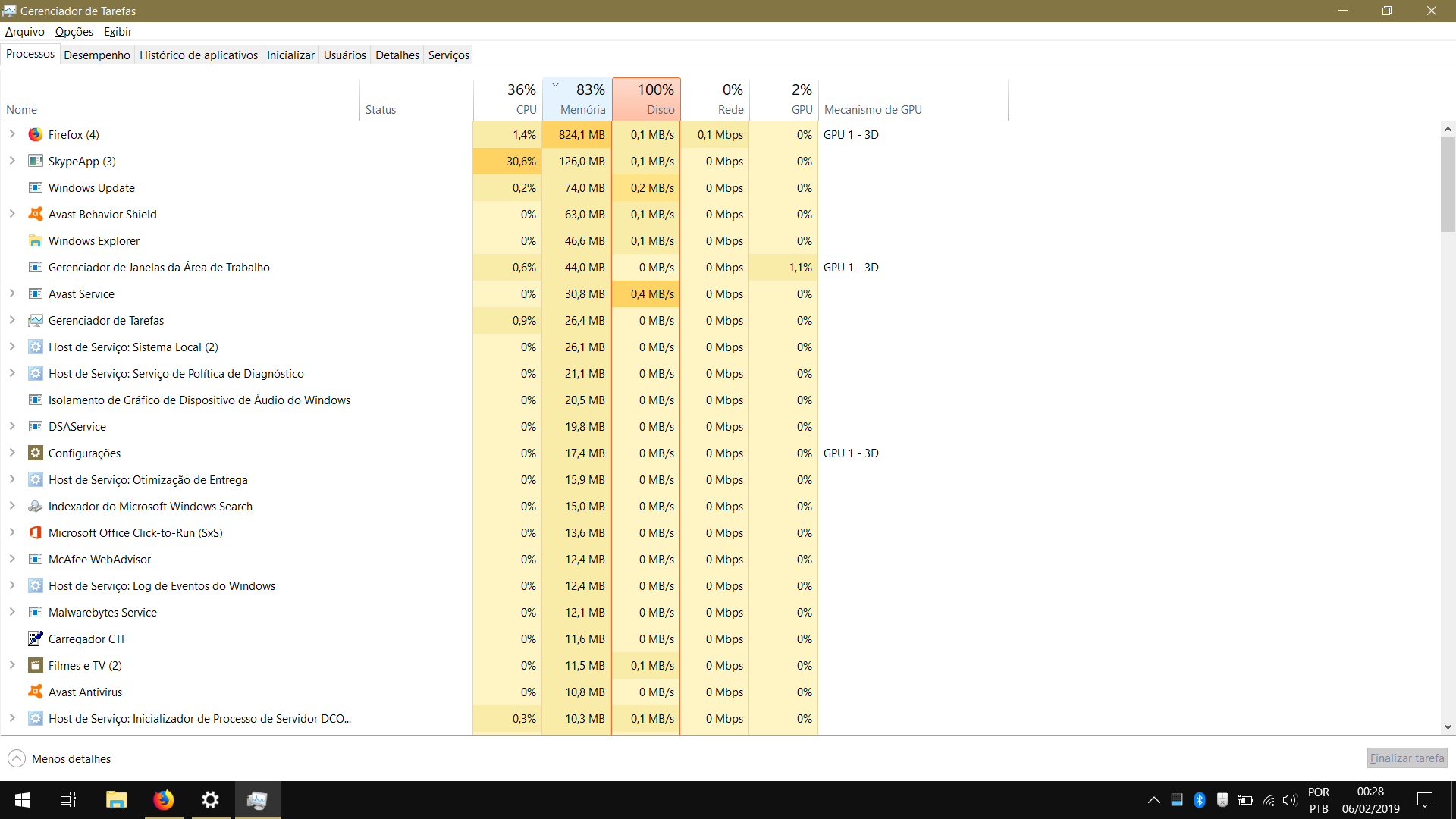Viewport: 1456px width, 819px height.
Task: Click the Configurações gear process icon
Action: pos(35,453)
